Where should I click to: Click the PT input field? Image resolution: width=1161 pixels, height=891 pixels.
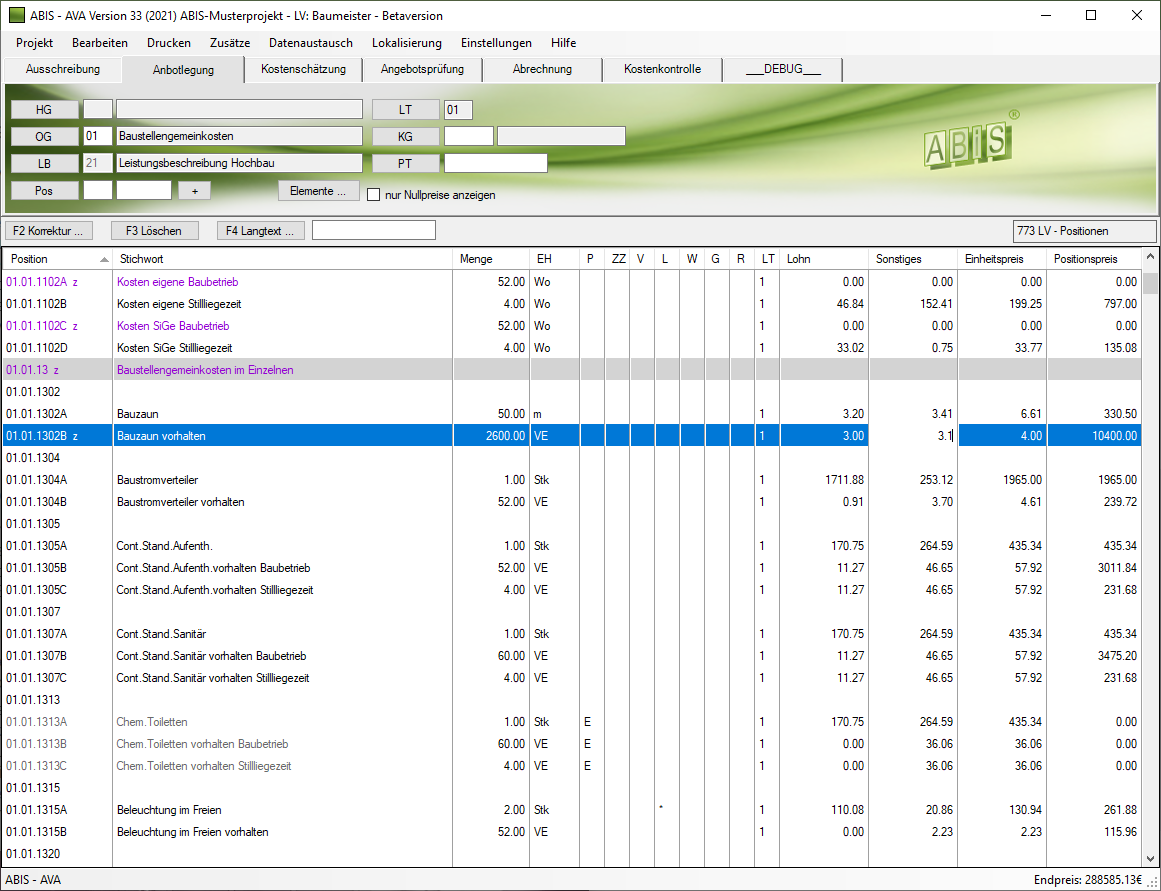click(495, 163)
